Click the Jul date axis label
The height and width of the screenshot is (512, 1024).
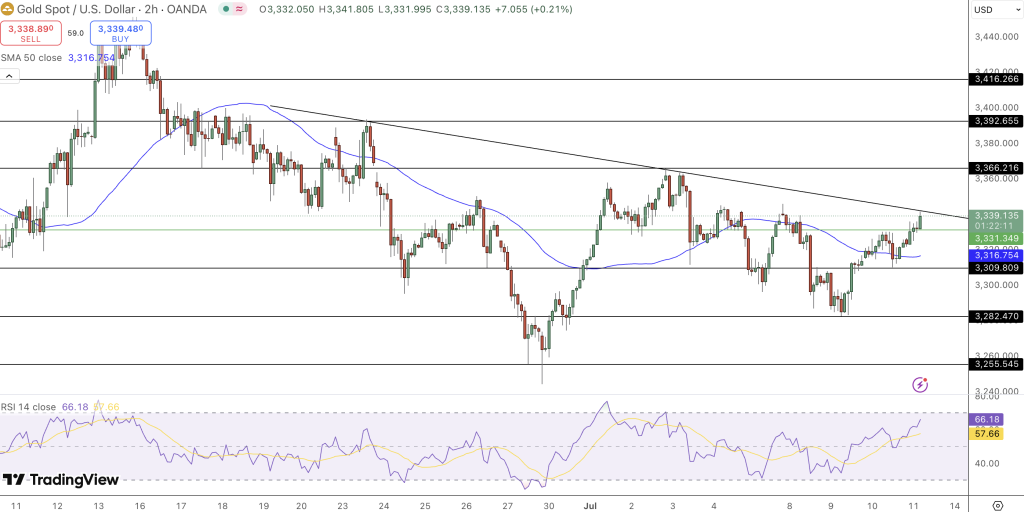point(590,505)
